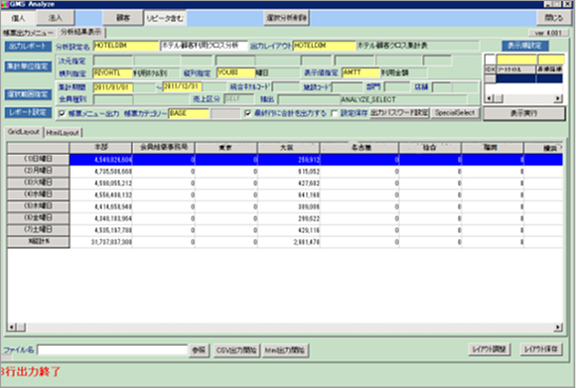The width and height of the screenshot is (576, 388).
Task: Toggle the 設定保存 checkbox
Action: coord(334,114)
